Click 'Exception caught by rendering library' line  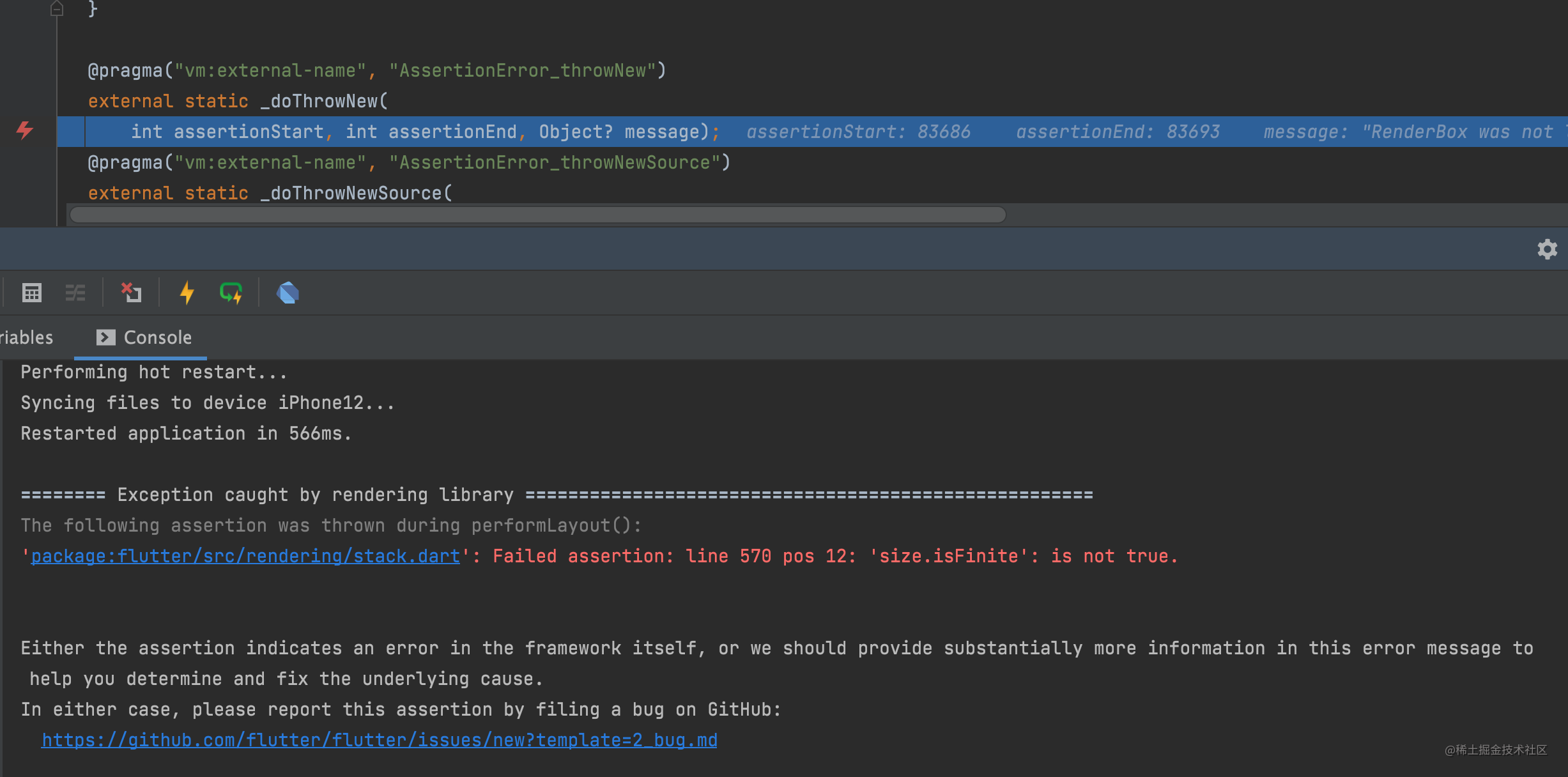[316, 495]
